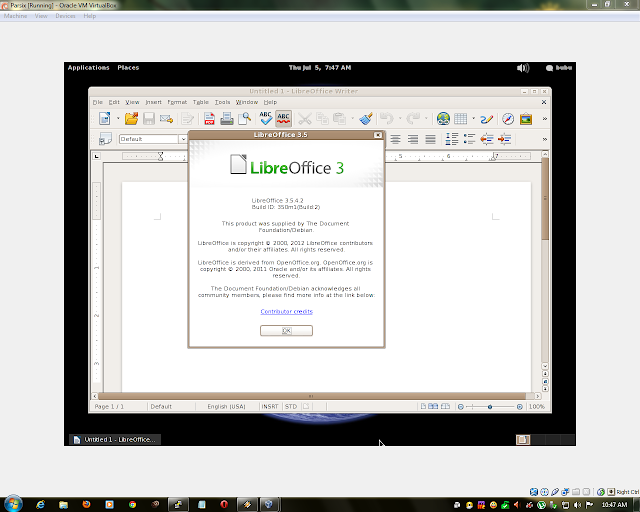Click the Export as PDF toolbar icon
The width and height of the screenshot is (640, 512).
pos(209,119)
